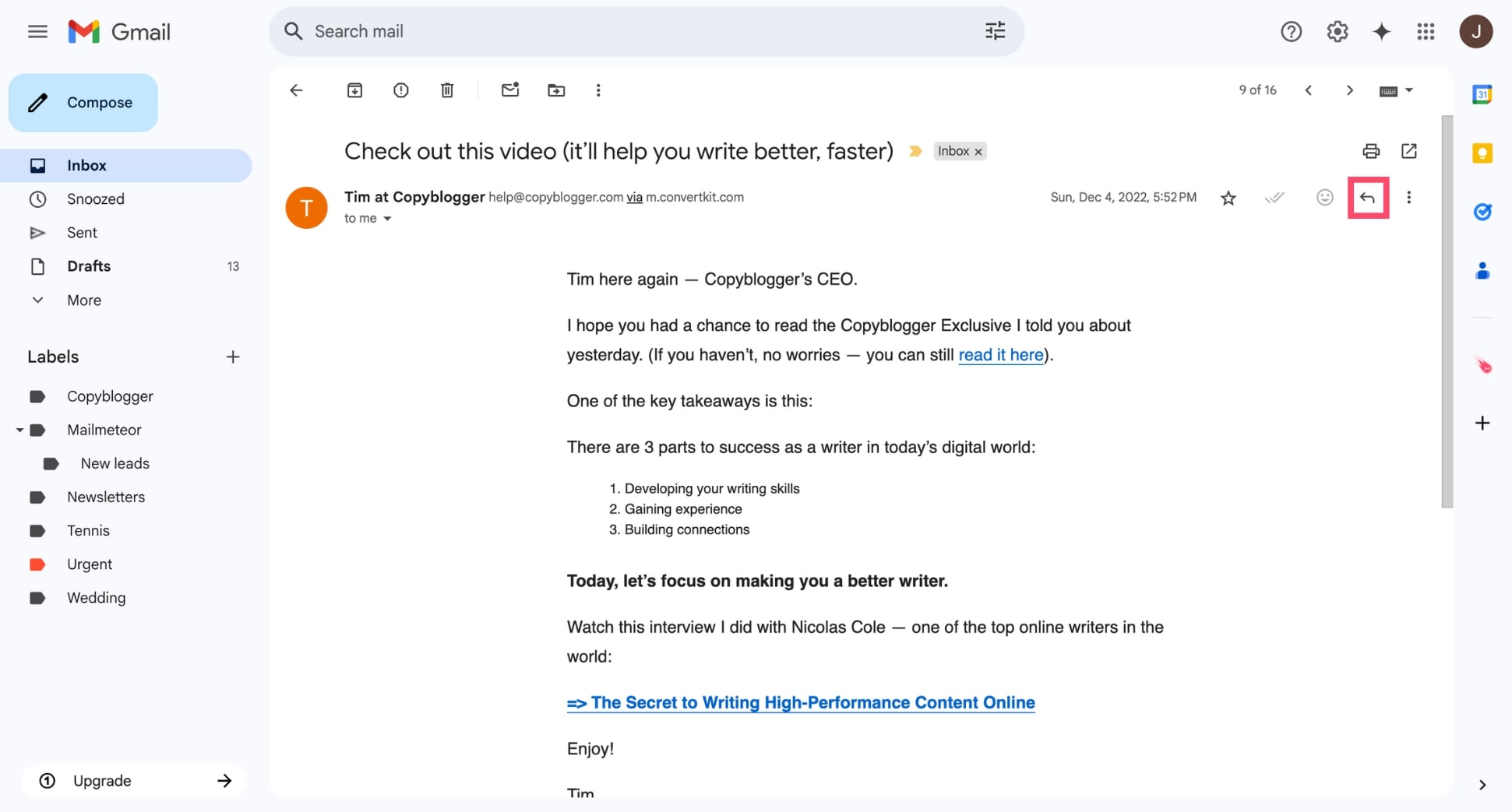Open the Google apps grid
Image resolution: width=1512 pixels, height=812 pixels.
pyautogui.click(x=1426, y=31)
